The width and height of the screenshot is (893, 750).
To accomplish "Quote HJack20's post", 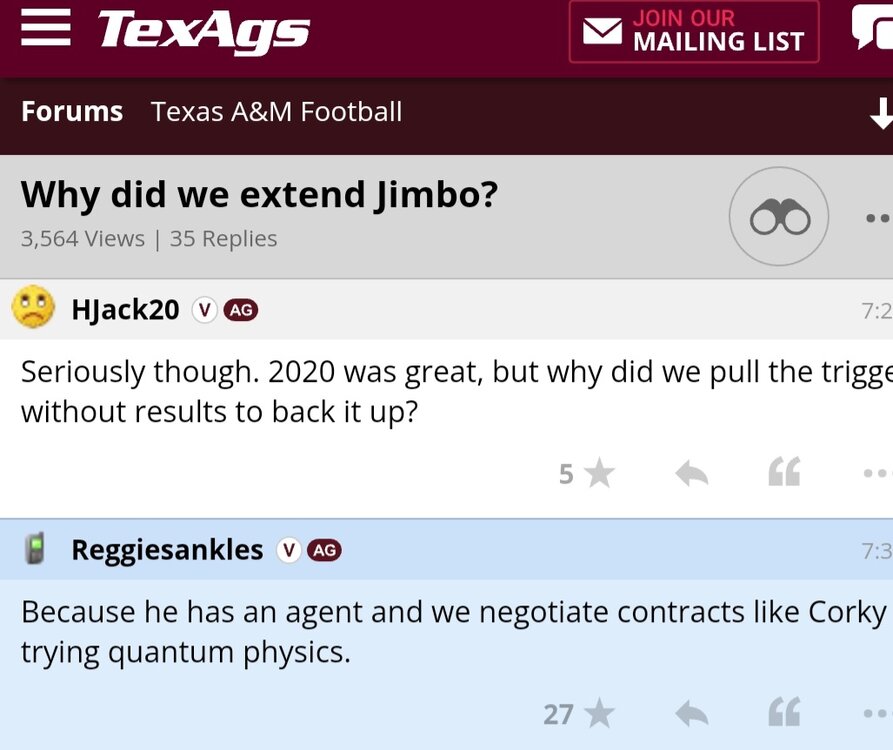I will (784, 472).
